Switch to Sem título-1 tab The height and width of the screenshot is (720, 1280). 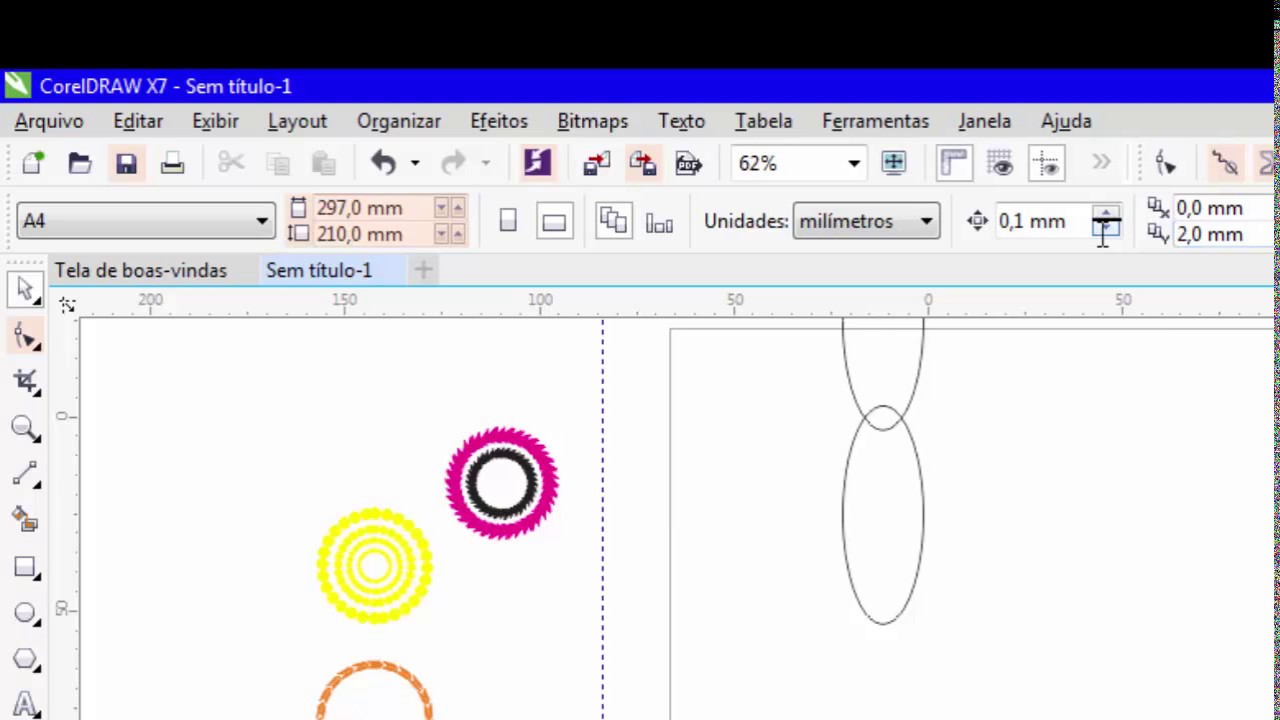pyautogui.click(x=319, y=270)
